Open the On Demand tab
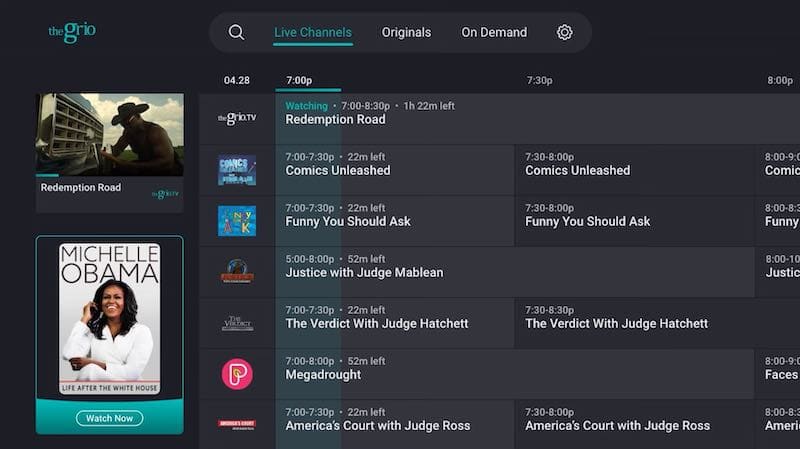Viewport: 800px width, 449px height. tap(494, 33)
